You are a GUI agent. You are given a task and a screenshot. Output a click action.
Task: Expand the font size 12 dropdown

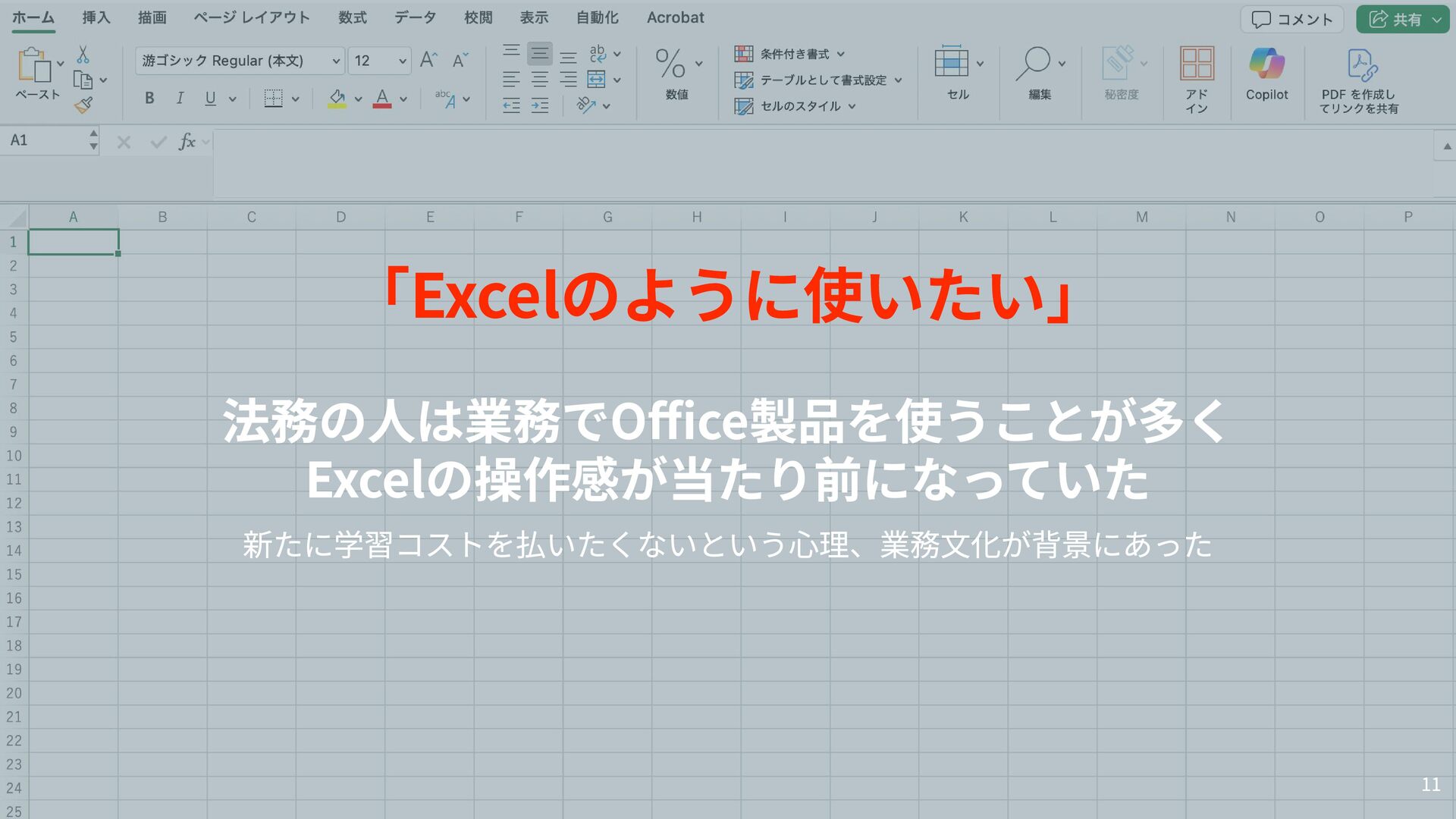[402, 61]
